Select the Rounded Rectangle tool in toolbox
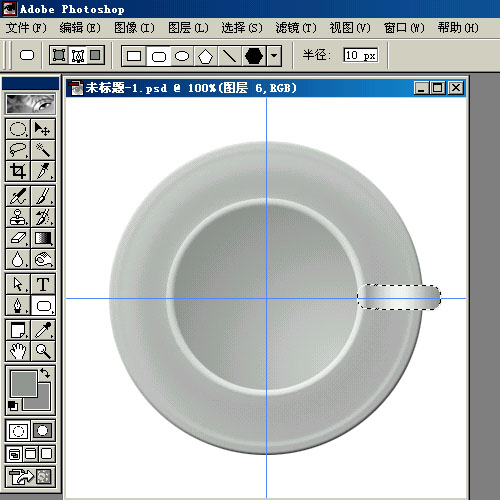The image size is (500, 500). (x=43, y=305)
